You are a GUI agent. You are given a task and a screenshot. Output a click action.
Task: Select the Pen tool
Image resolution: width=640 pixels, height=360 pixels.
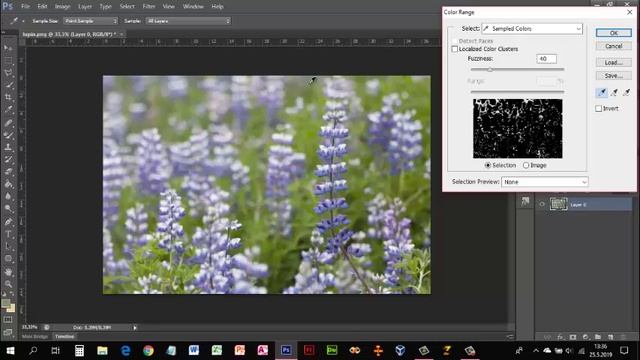click(x=8, y=222)
